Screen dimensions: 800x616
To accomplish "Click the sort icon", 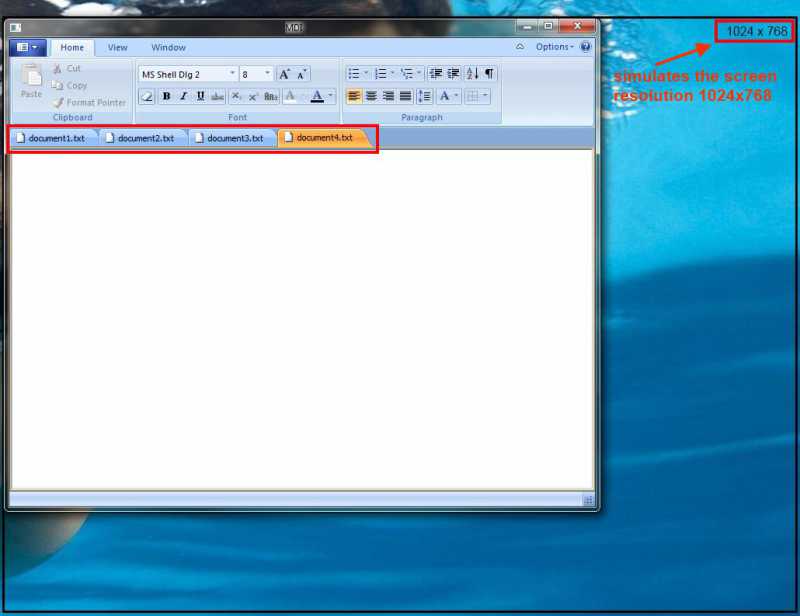I will click(472, 74).
